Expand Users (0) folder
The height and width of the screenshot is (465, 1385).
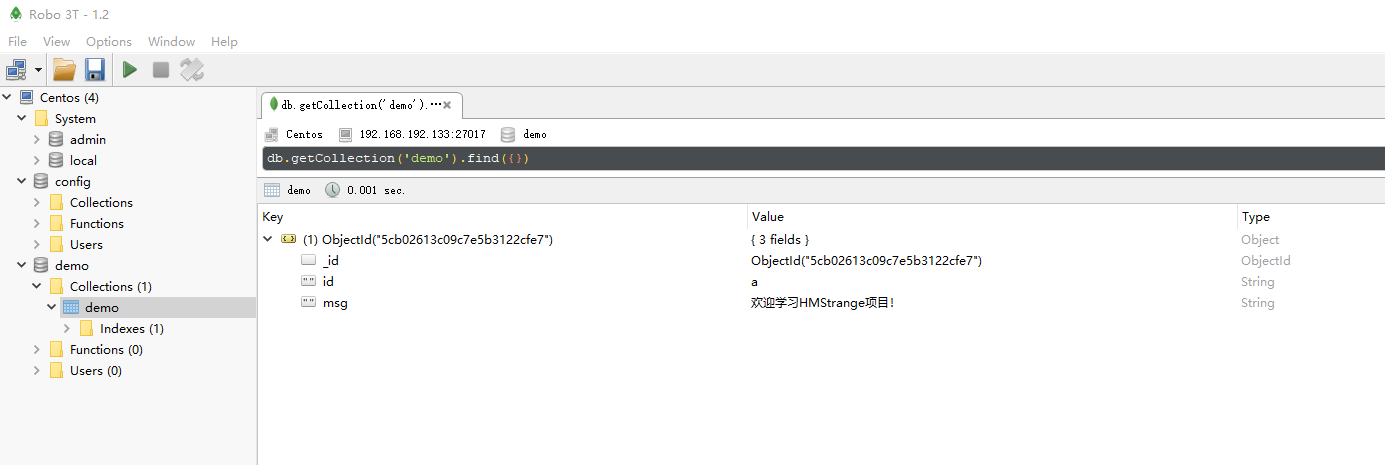(37, 370)
